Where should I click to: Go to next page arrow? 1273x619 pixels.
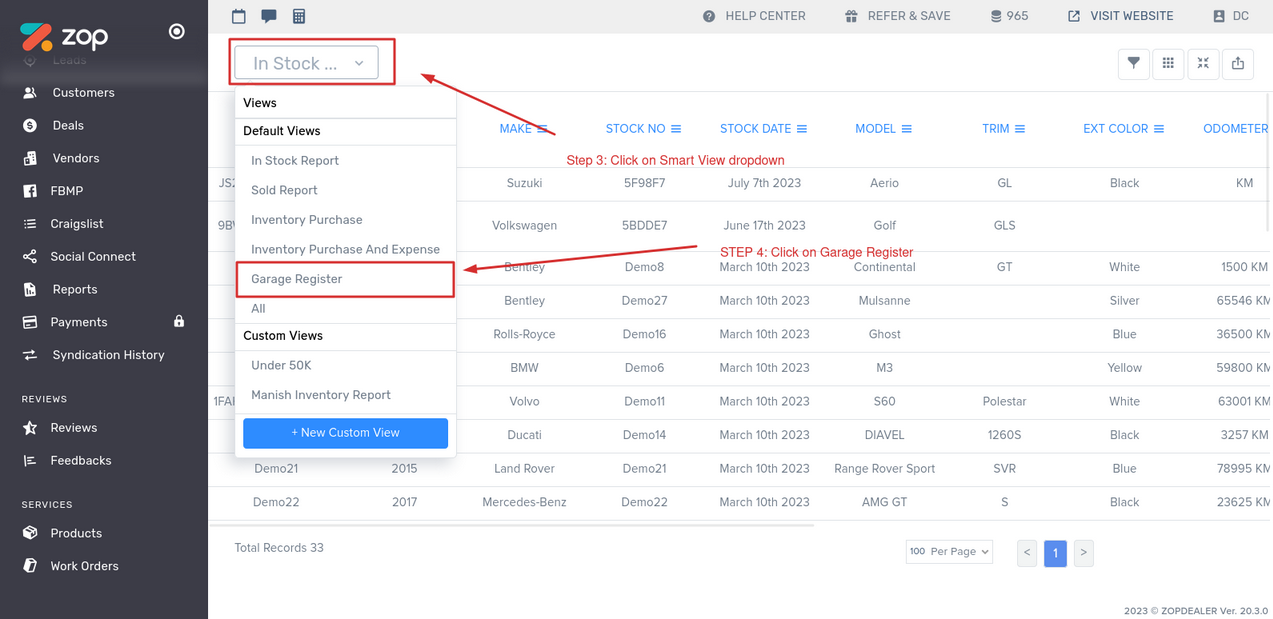coord(1083,553)
